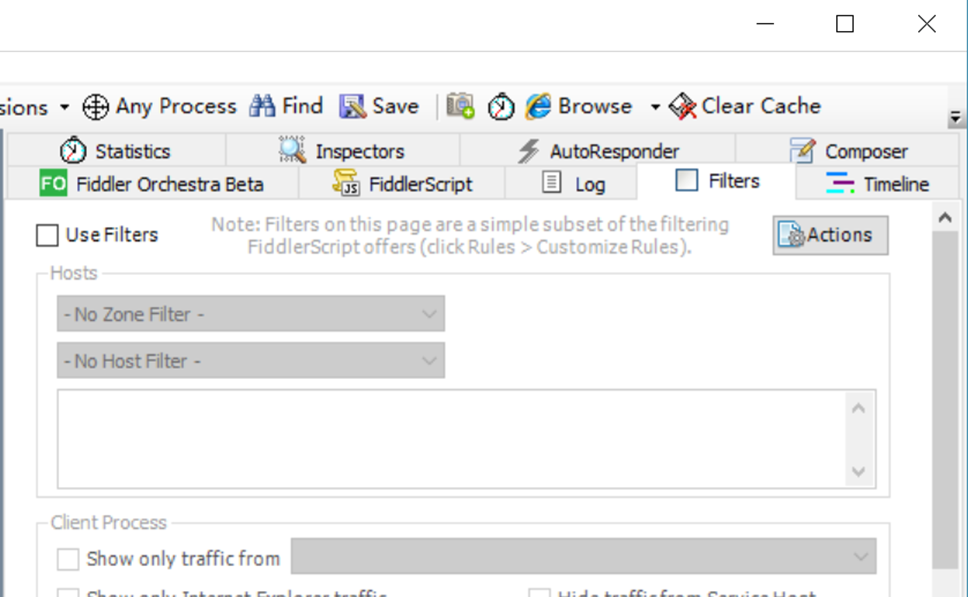Click the hosts text box scroll down arrow
This screenshot has height=597, width=968.
click(x=858, y=472)
